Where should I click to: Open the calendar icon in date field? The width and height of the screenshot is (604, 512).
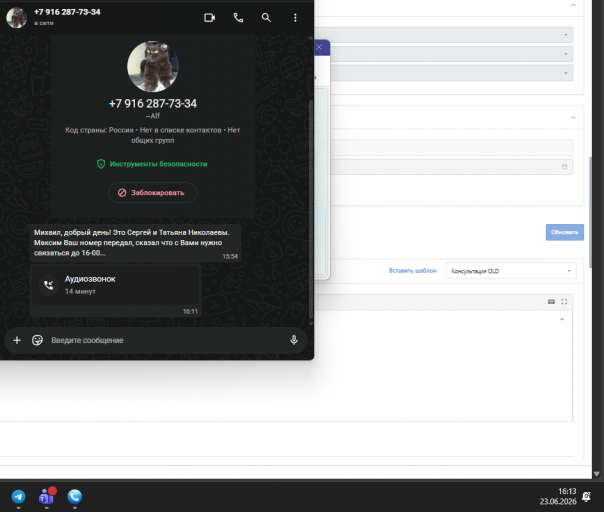(564, 167)
